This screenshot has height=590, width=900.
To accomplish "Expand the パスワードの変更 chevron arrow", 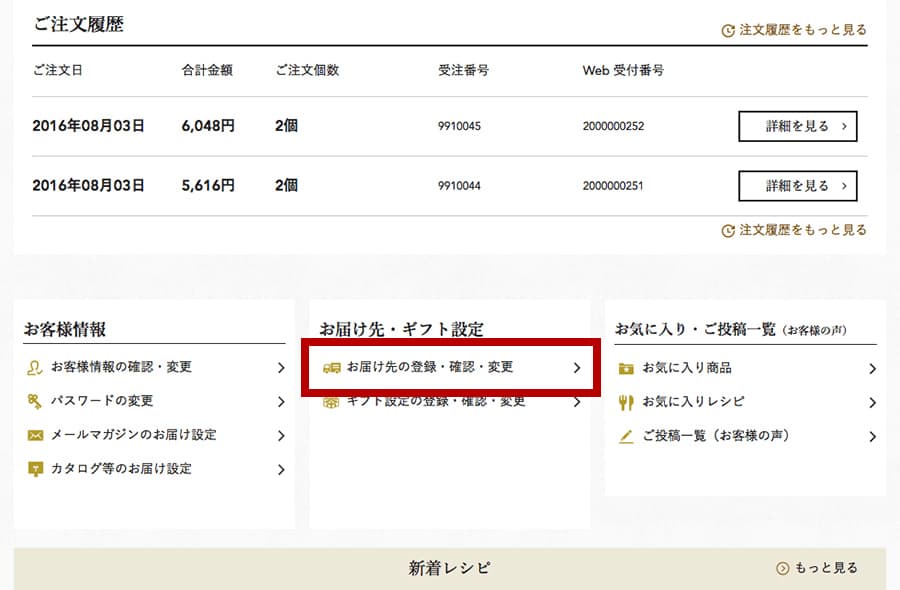I will (281, 402).
